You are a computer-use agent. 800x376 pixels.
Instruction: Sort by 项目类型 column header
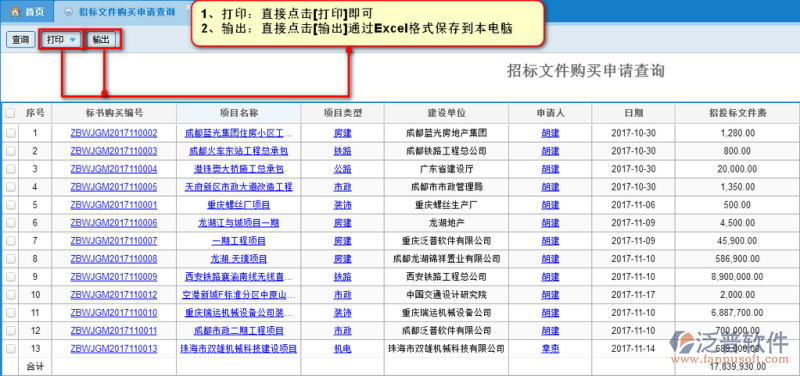pos(342,113)
